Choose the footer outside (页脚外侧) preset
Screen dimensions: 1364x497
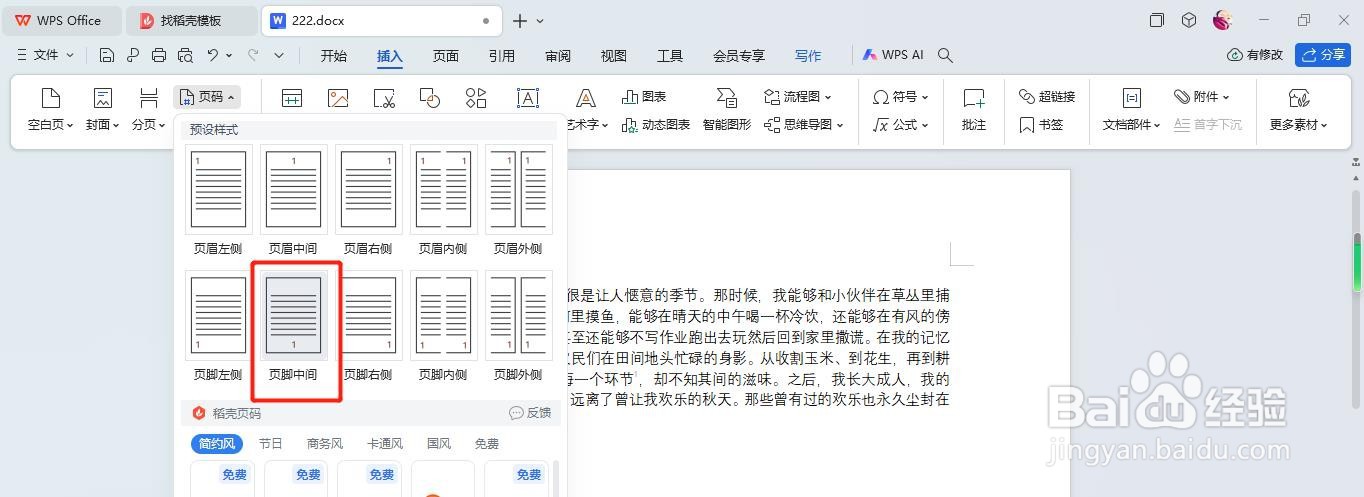coord(518,326)
